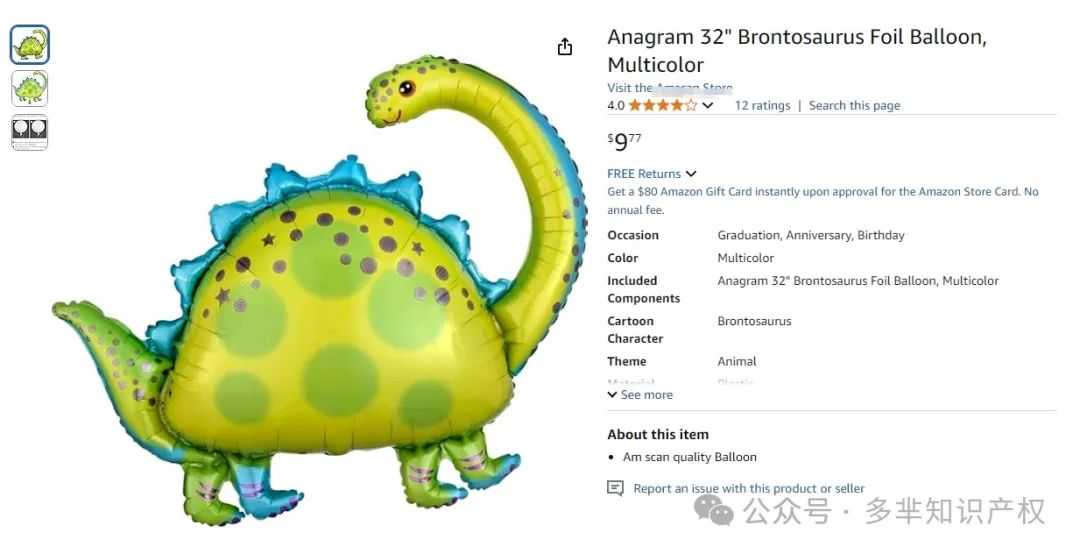Open the 12 ratings link
This screenshot has width=1080, height=554.
click(762, 105)
